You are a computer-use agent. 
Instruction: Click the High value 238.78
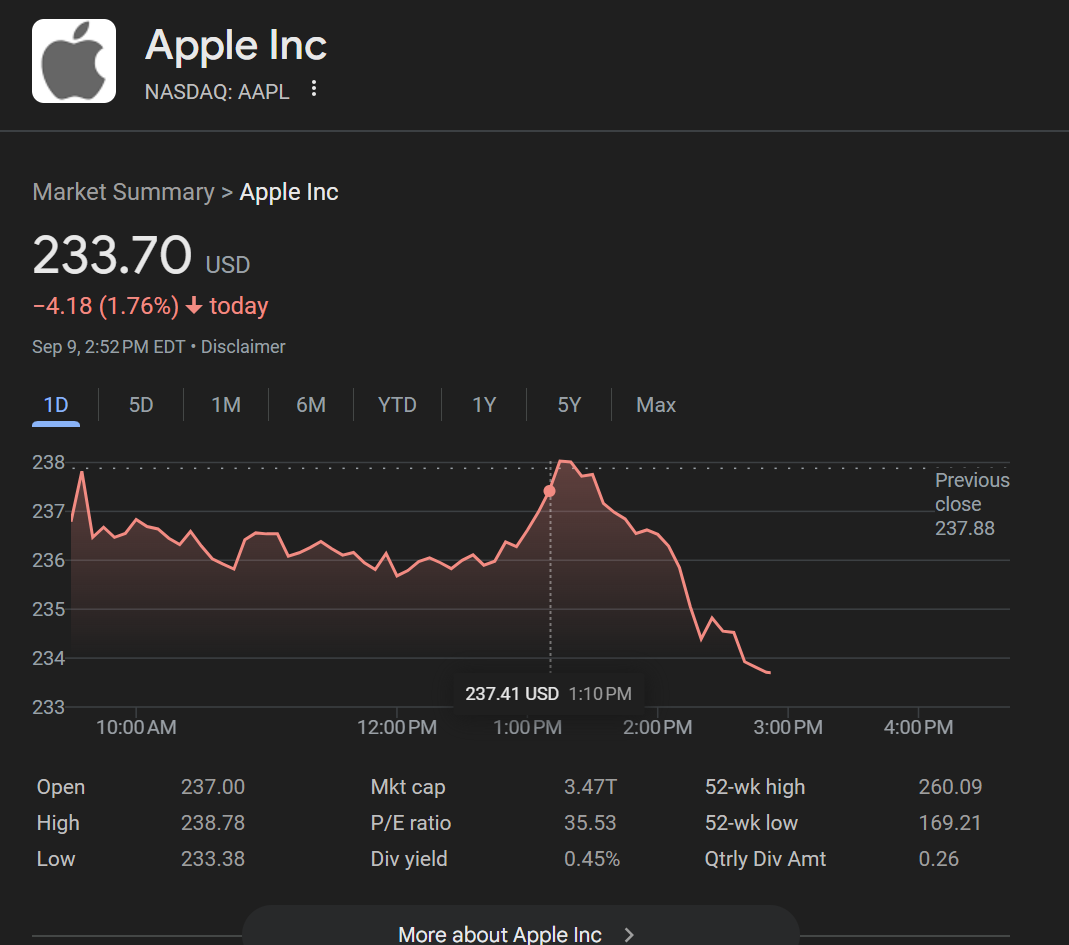tap(213, 823)
